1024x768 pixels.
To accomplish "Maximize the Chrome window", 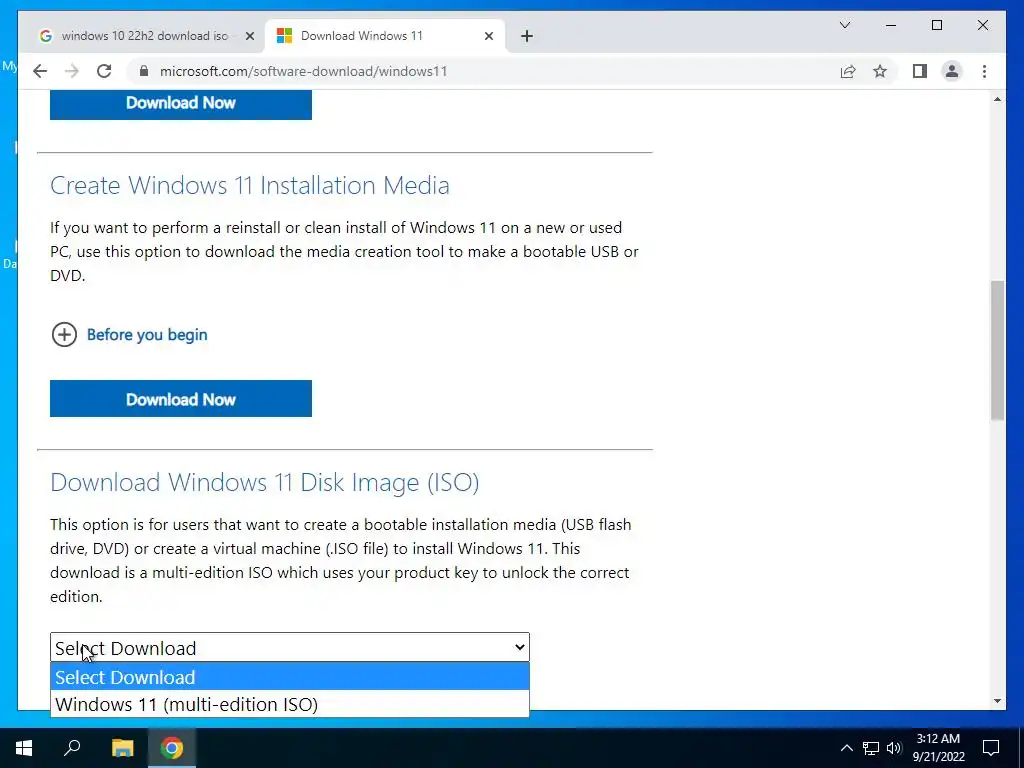I will click(x=936, y=25).
